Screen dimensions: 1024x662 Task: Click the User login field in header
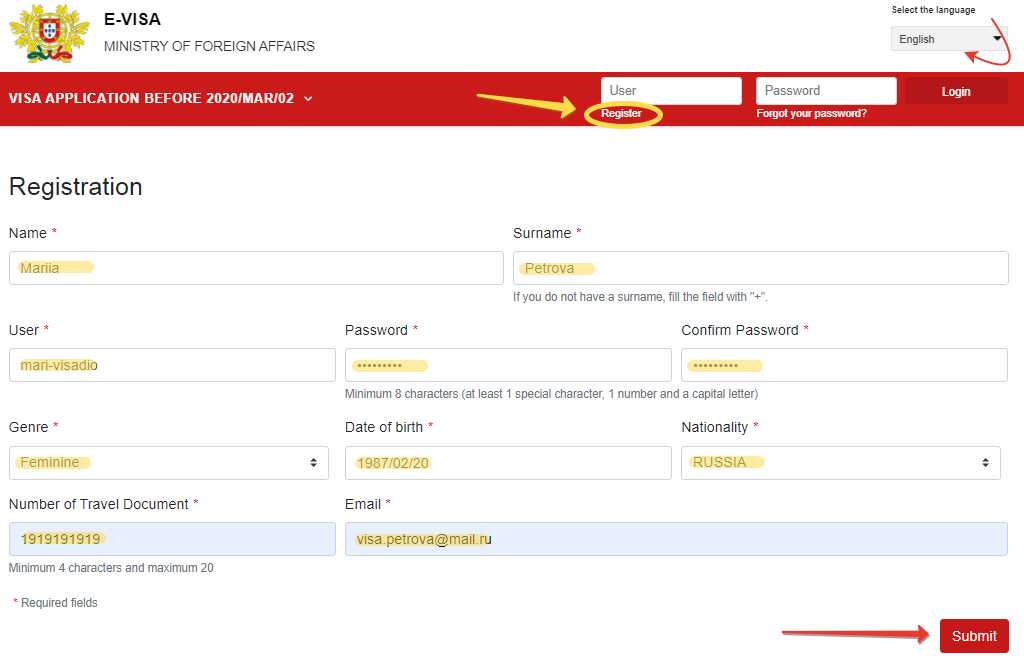click(671, 91)
